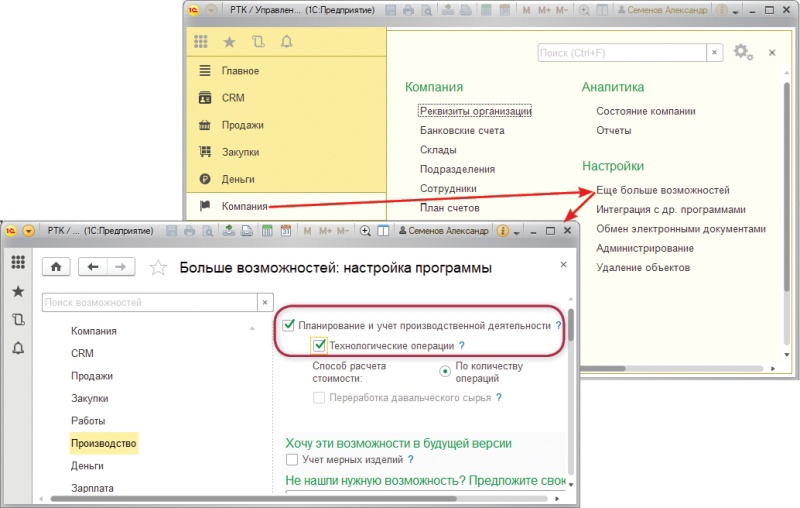Enable the Учет мерных изделий checkbox
Screen dimensions: 800x508
coord(292,460)
